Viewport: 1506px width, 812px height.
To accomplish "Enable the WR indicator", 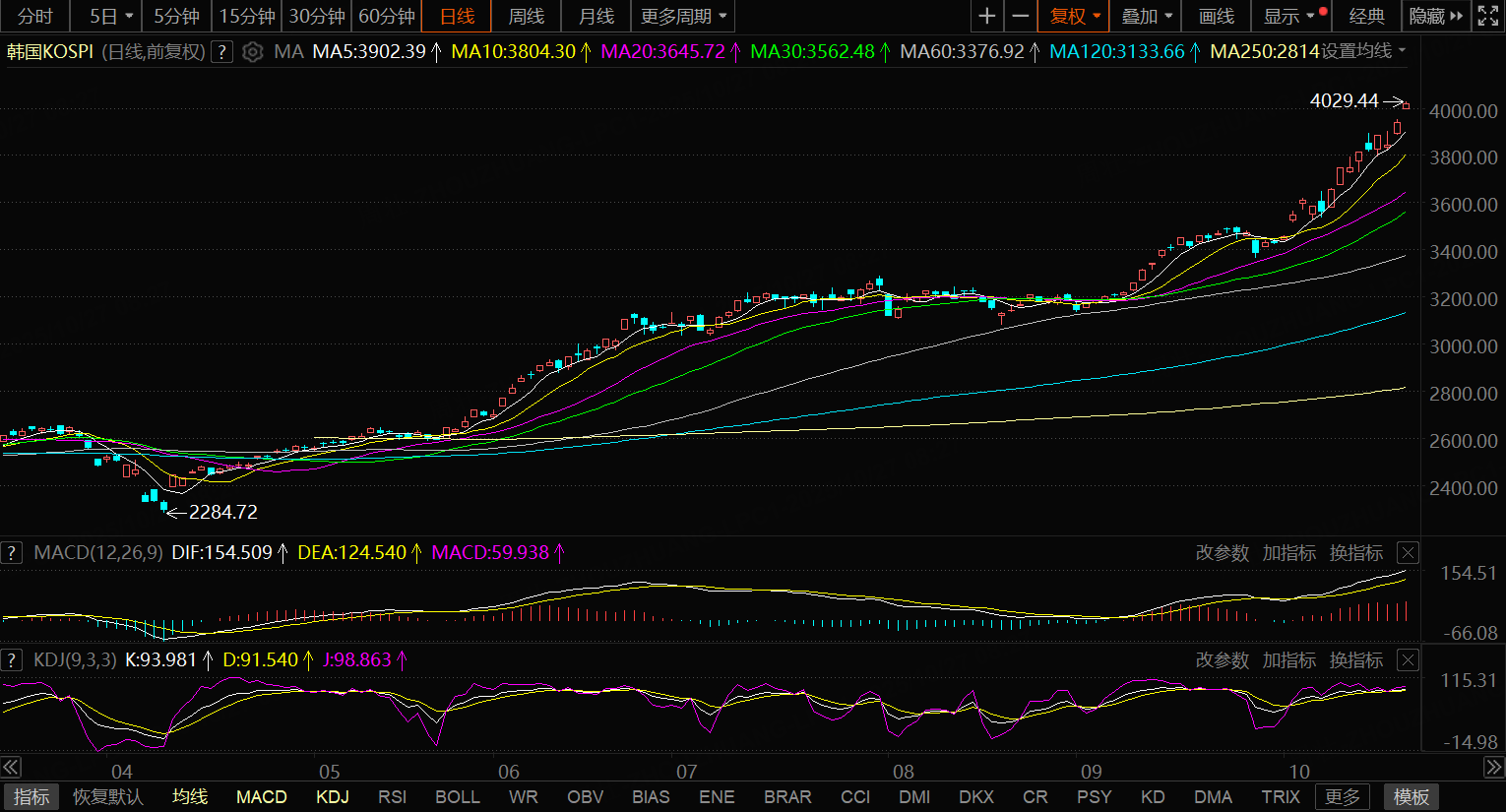I will point(524,797).
